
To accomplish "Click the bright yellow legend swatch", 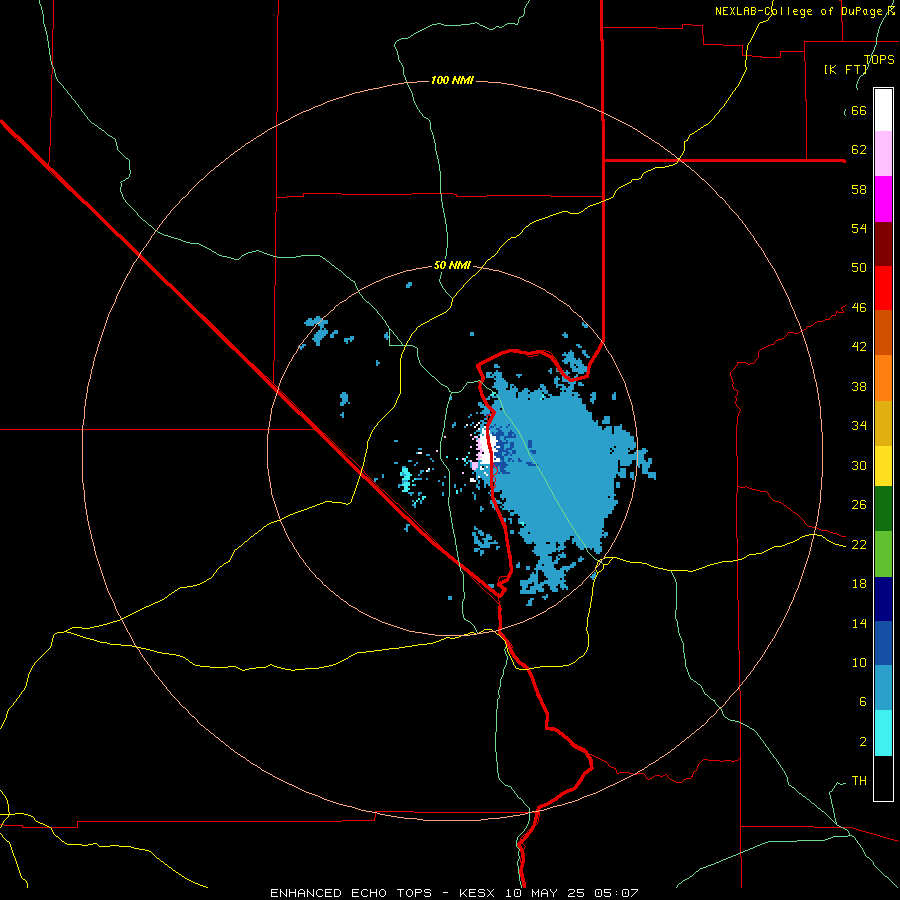I will click(883, 466).
